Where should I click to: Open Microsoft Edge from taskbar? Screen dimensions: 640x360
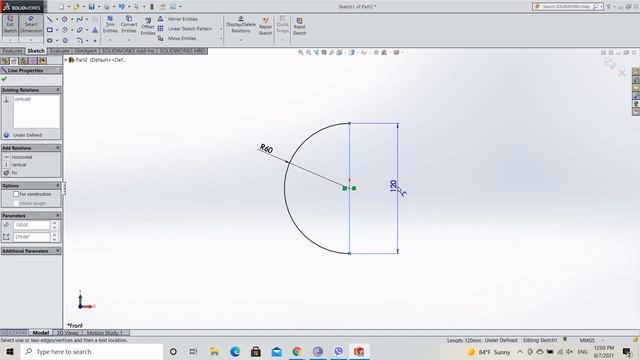pos(235,351)
